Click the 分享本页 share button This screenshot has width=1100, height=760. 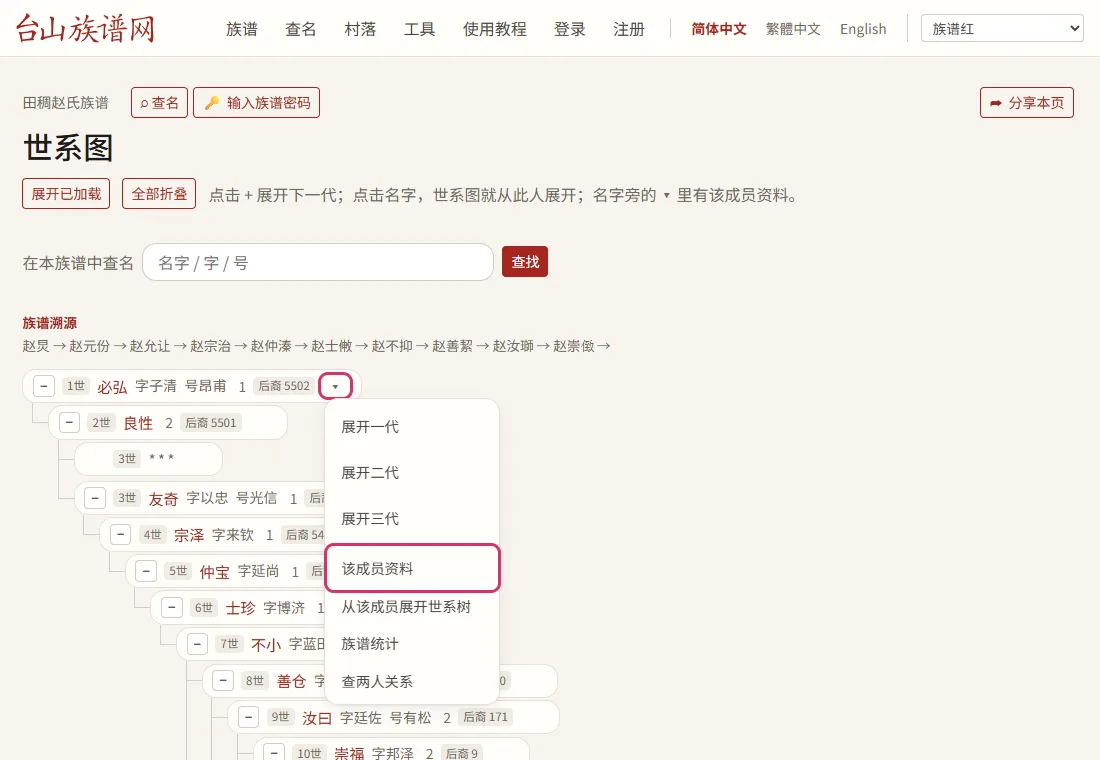[1026, 102]
